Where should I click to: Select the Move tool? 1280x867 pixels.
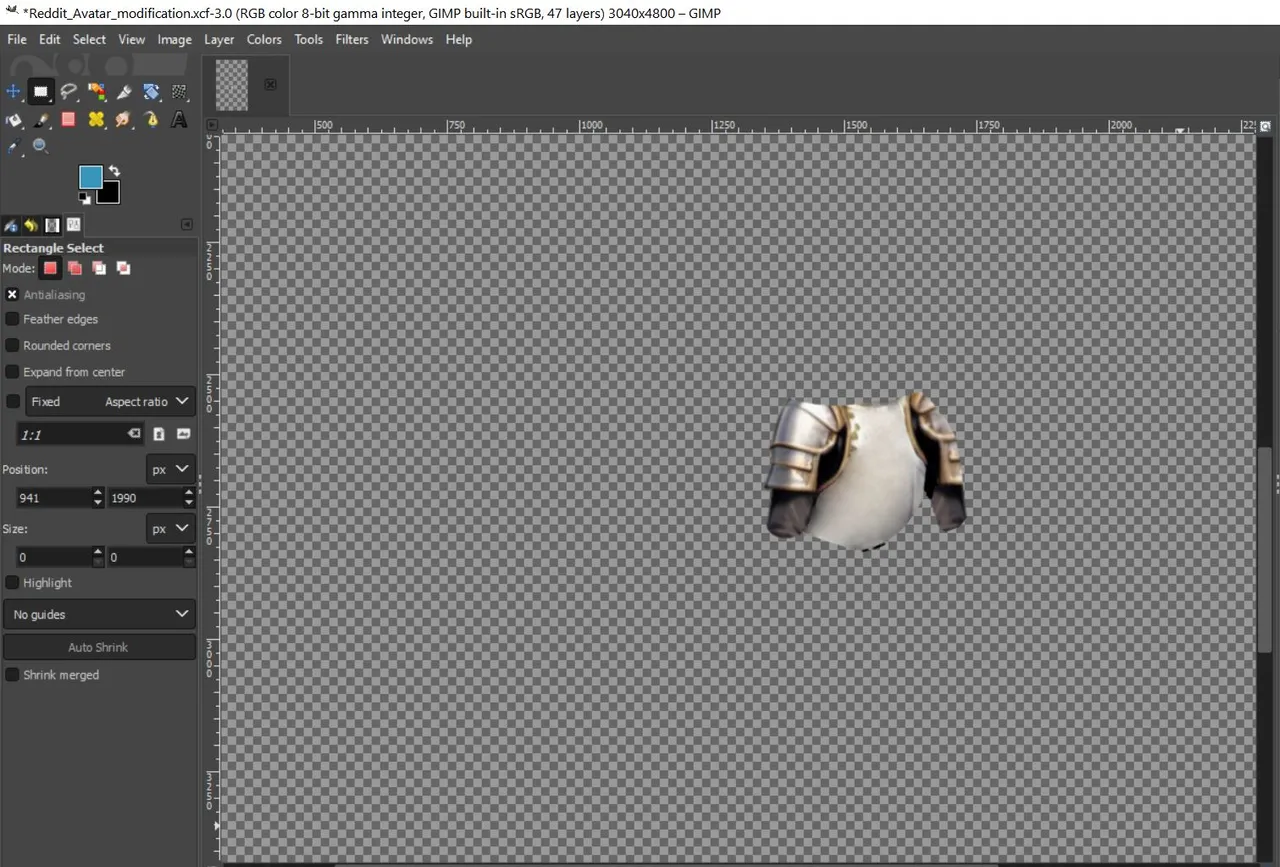point(13,92)
